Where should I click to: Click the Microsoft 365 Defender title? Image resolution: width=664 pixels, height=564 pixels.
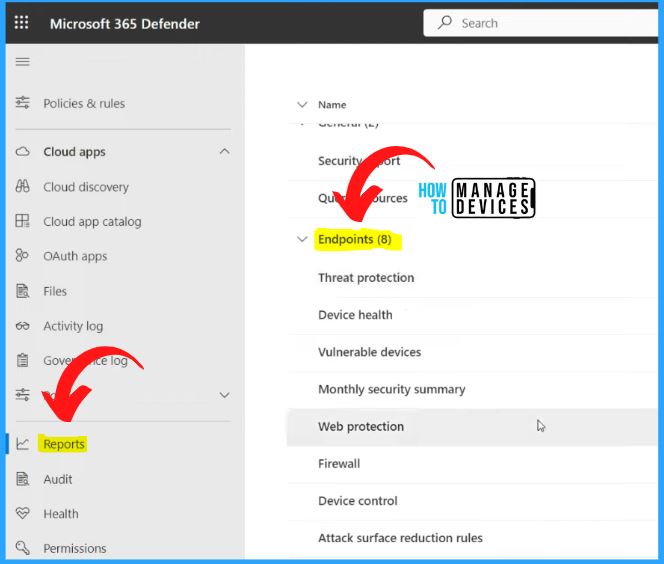(124, 24)
